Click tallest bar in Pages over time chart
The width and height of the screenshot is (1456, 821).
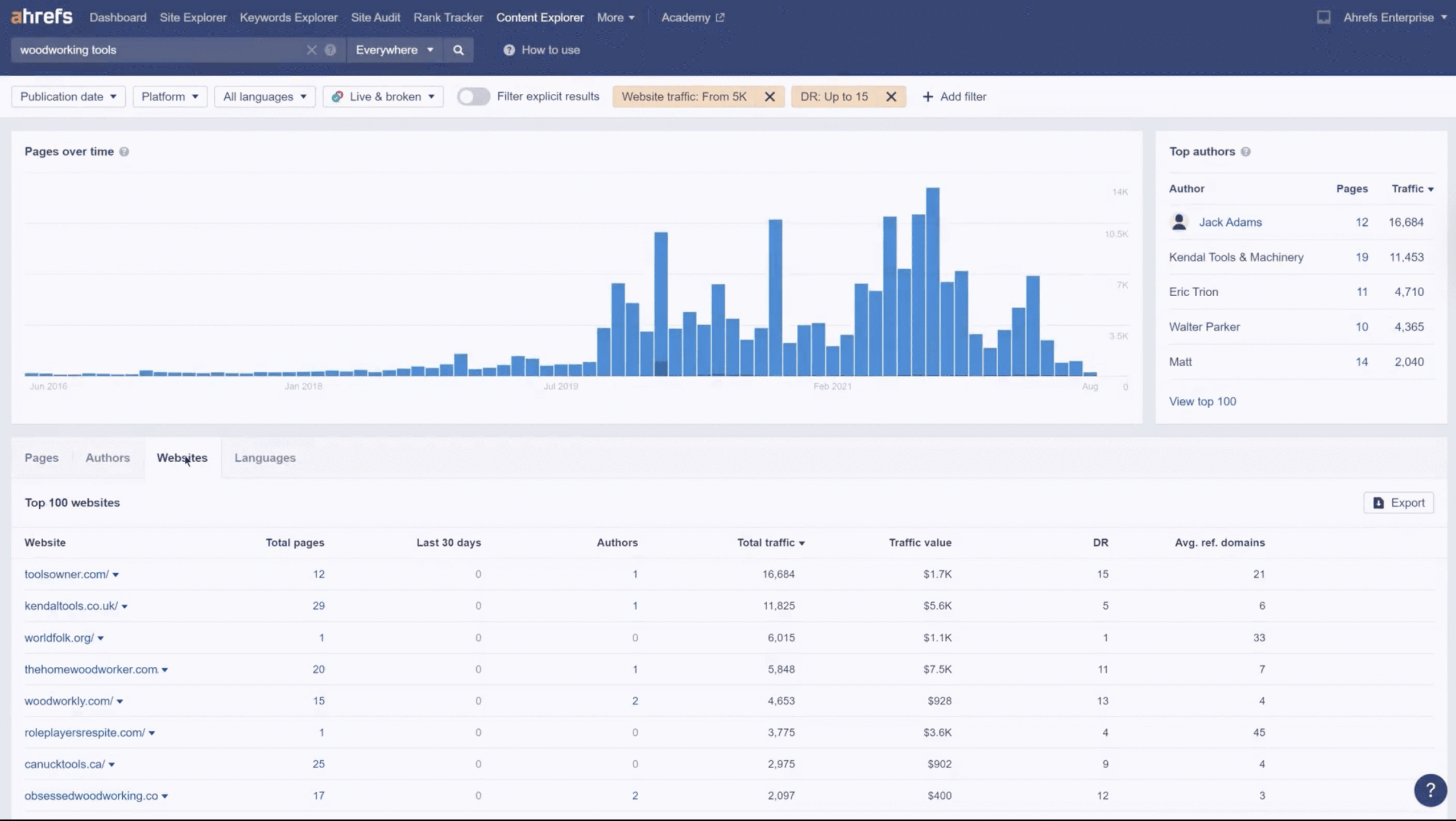[933, 281]
